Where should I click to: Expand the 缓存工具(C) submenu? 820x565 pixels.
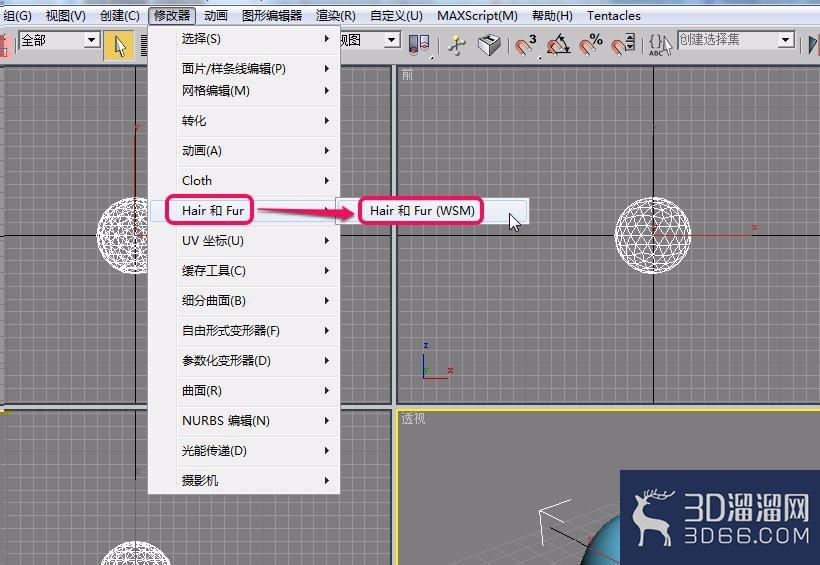coord(244,270)
